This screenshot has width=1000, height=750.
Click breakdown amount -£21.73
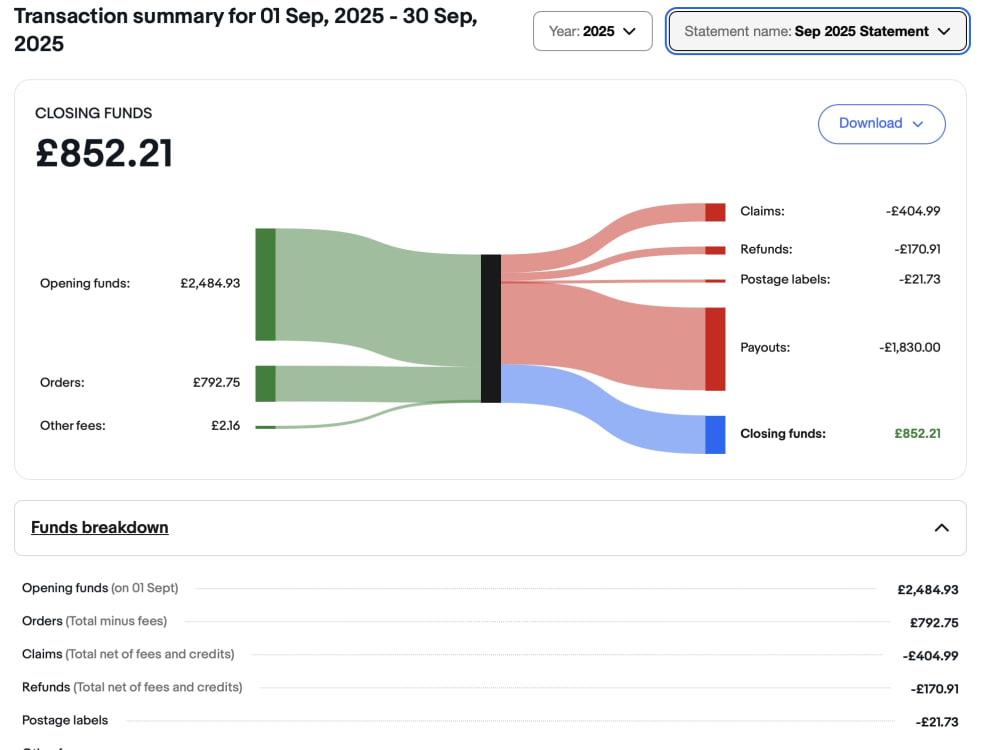[937, 723]
